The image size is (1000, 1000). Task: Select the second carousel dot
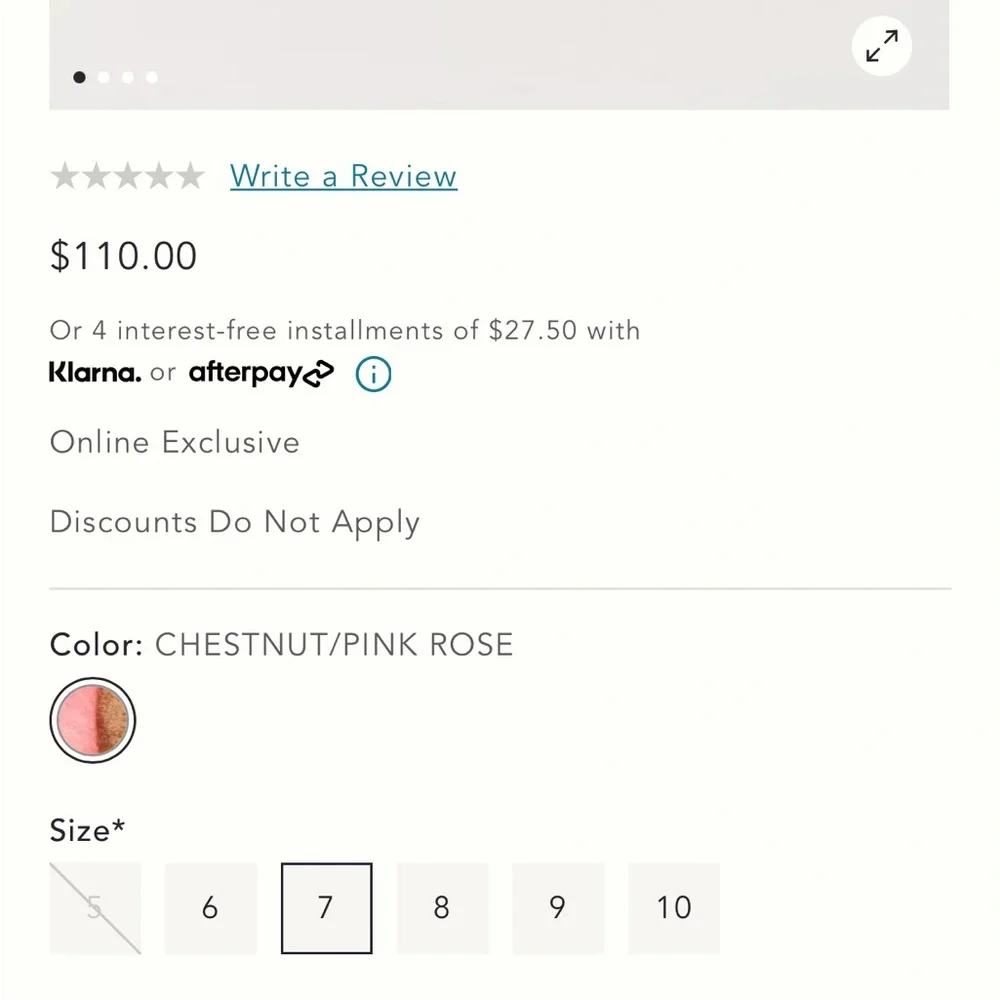coord(104,77)
